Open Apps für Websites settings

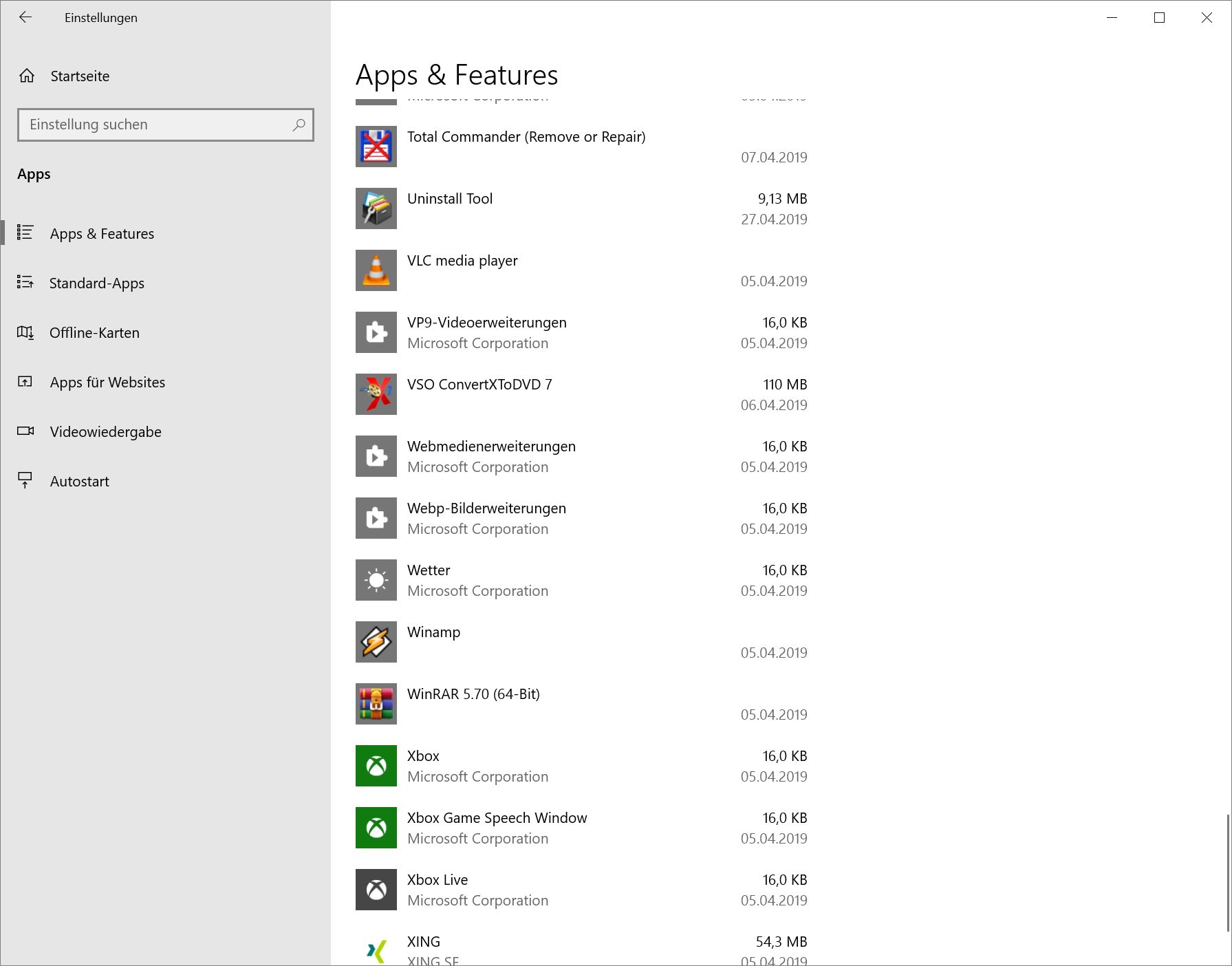click(107, 383)
